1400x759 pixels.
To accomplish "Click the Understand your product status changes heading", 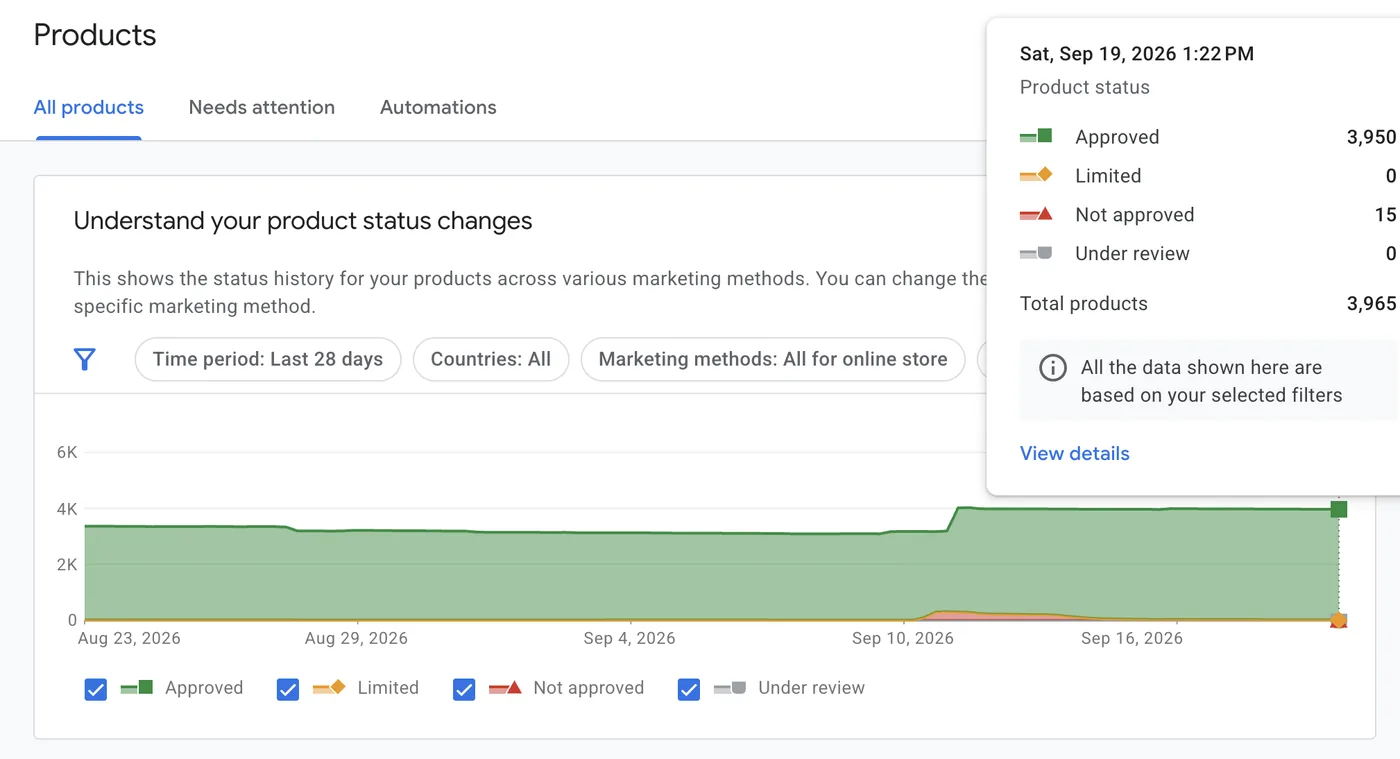I will pos(303,221).
